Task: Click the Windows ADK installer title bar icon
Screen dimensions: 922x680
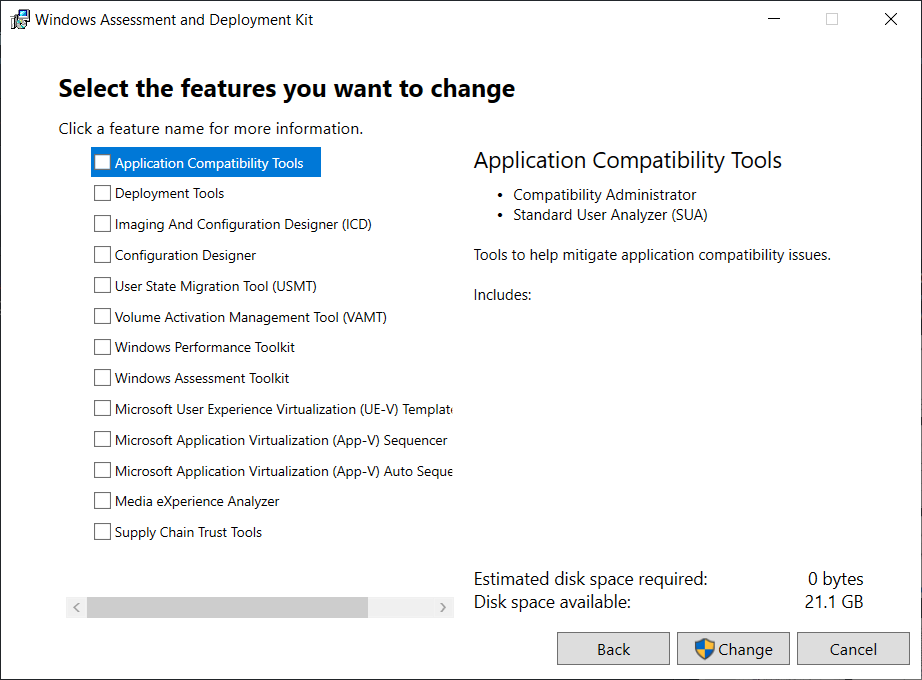Action: click(19, 19)
